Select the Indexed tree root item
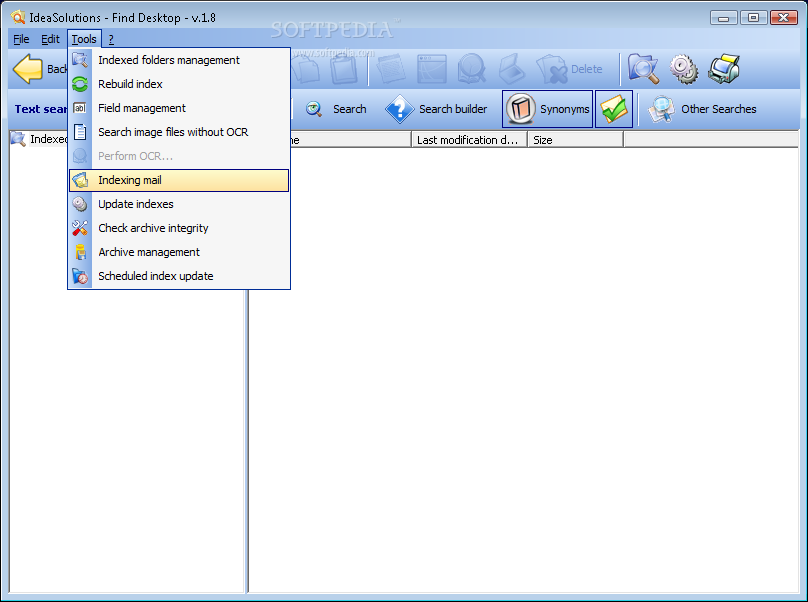Image resolution: width=808 pixels, height=602 pixels. [x=48, y=139]
